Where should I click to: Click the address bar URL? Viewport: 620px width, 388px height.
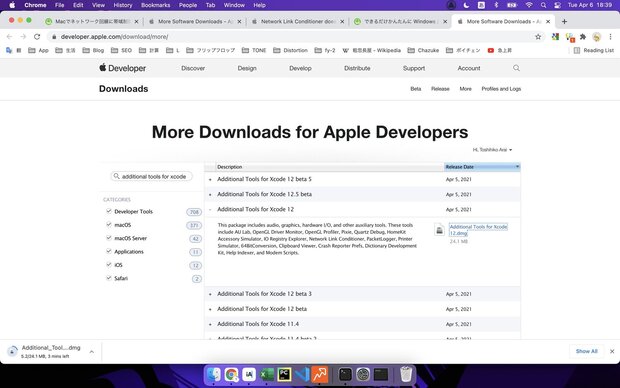[114, 37]
